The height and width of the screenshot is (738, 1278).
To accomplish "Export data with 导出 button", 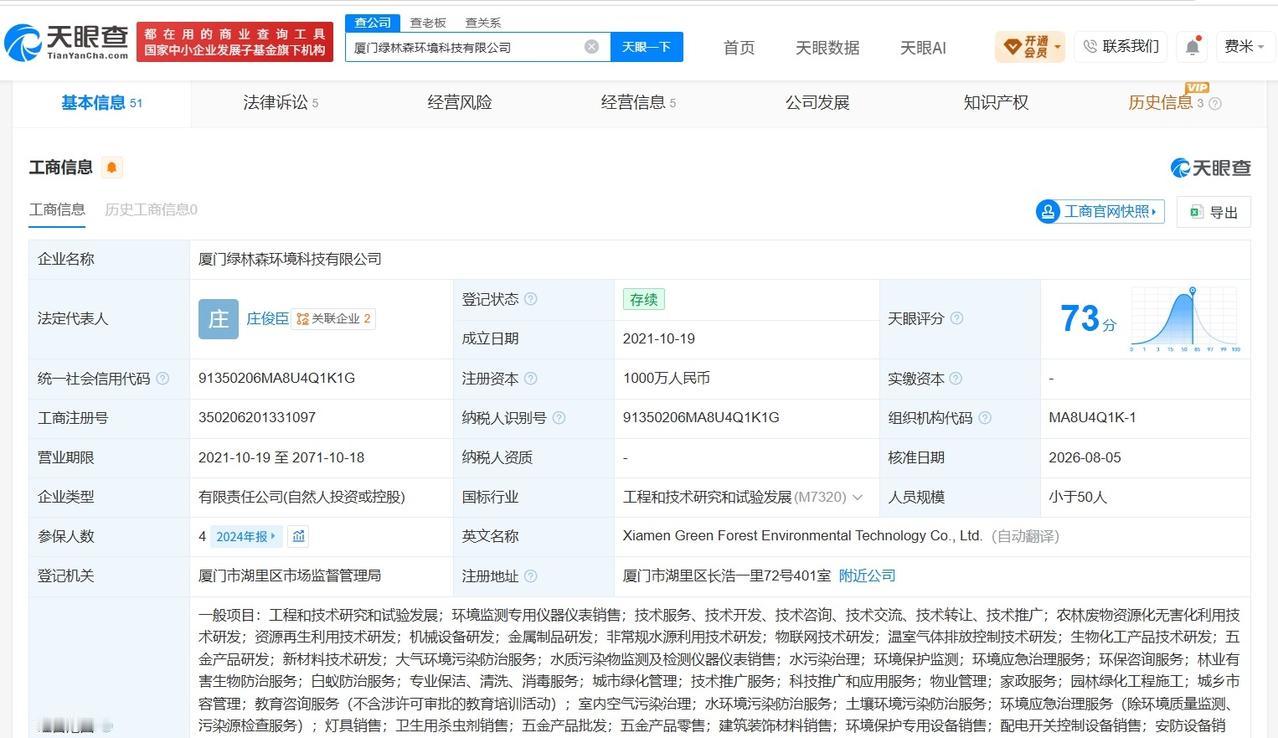I will 1214,212.
